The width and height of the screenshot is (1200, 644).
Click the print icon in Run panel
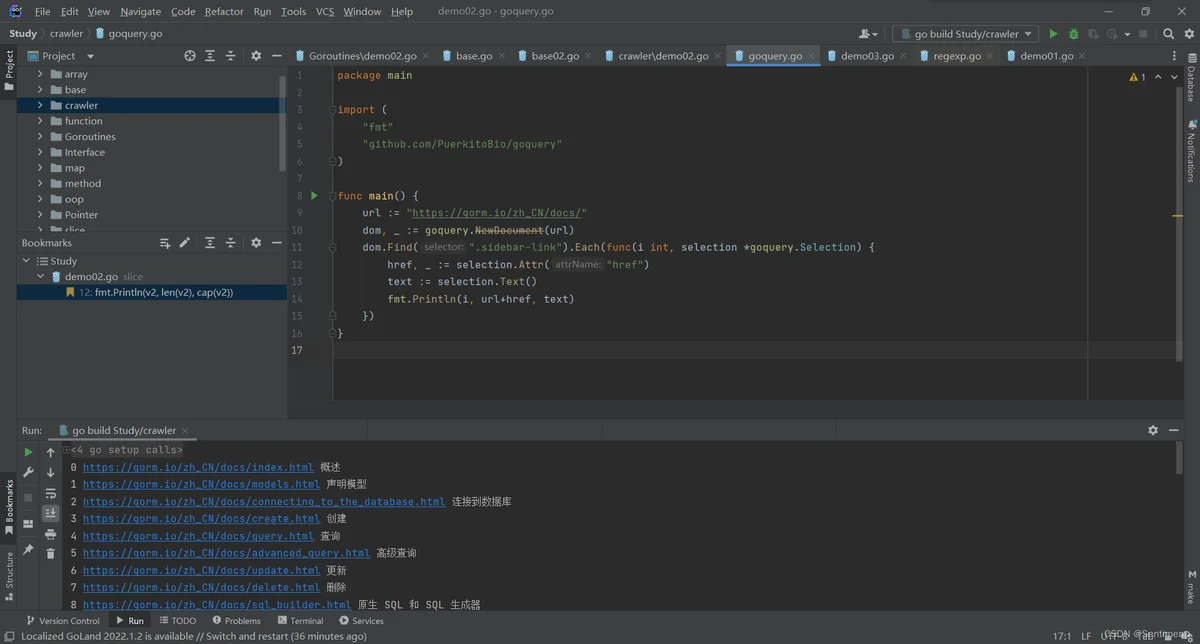(x=50, y=534)
